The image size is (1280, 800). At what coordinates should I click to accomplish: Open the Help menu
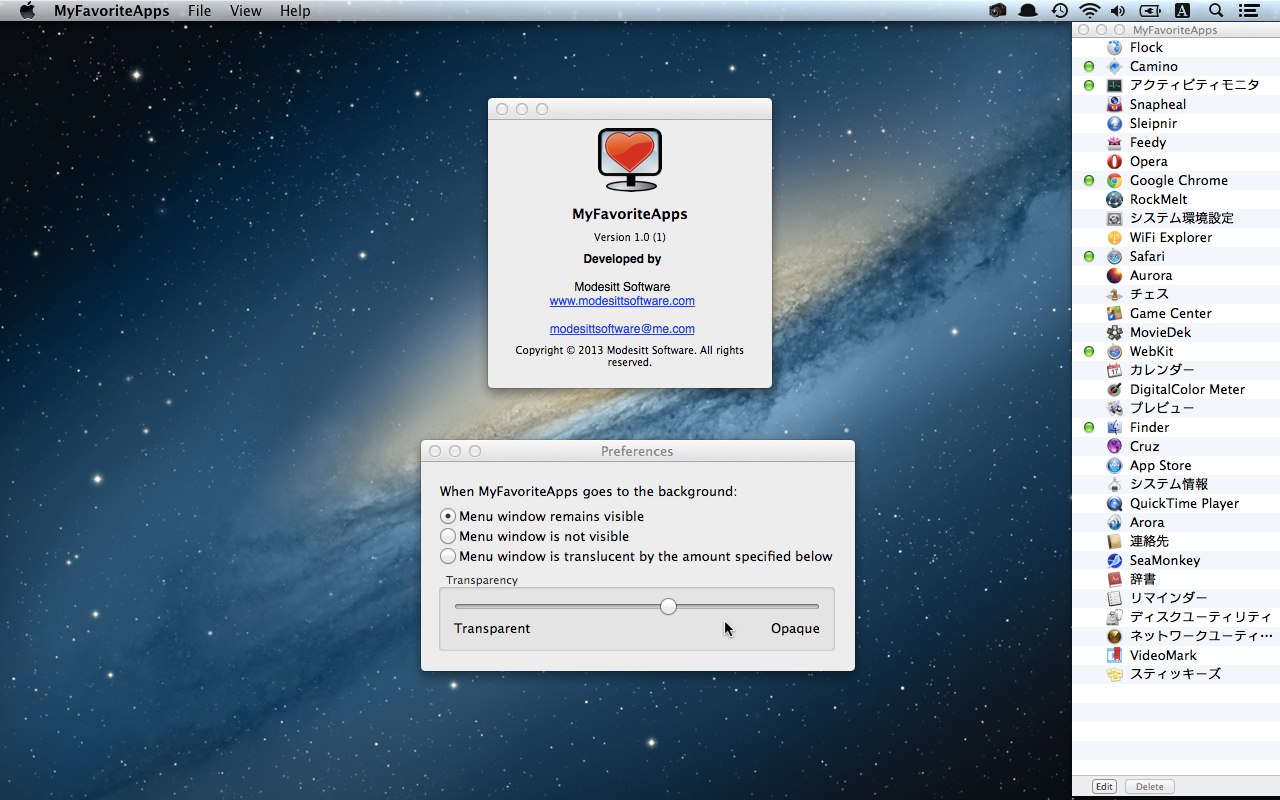click(295, 11)
